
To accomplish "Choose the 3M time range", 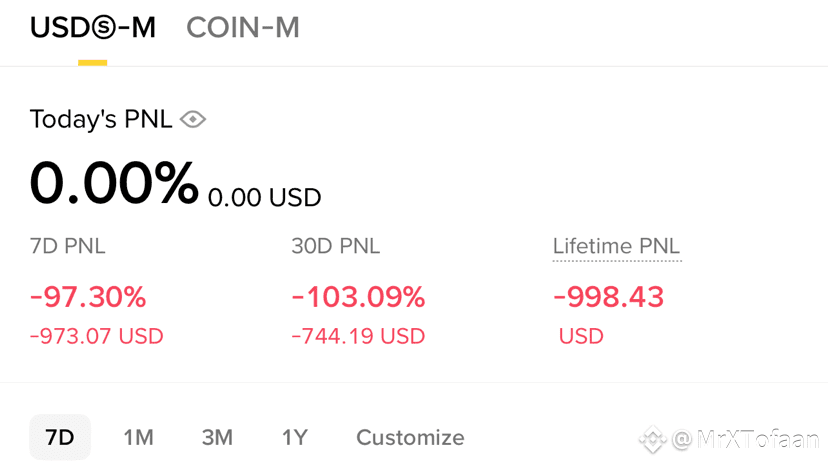I will [x=217, y=437].
